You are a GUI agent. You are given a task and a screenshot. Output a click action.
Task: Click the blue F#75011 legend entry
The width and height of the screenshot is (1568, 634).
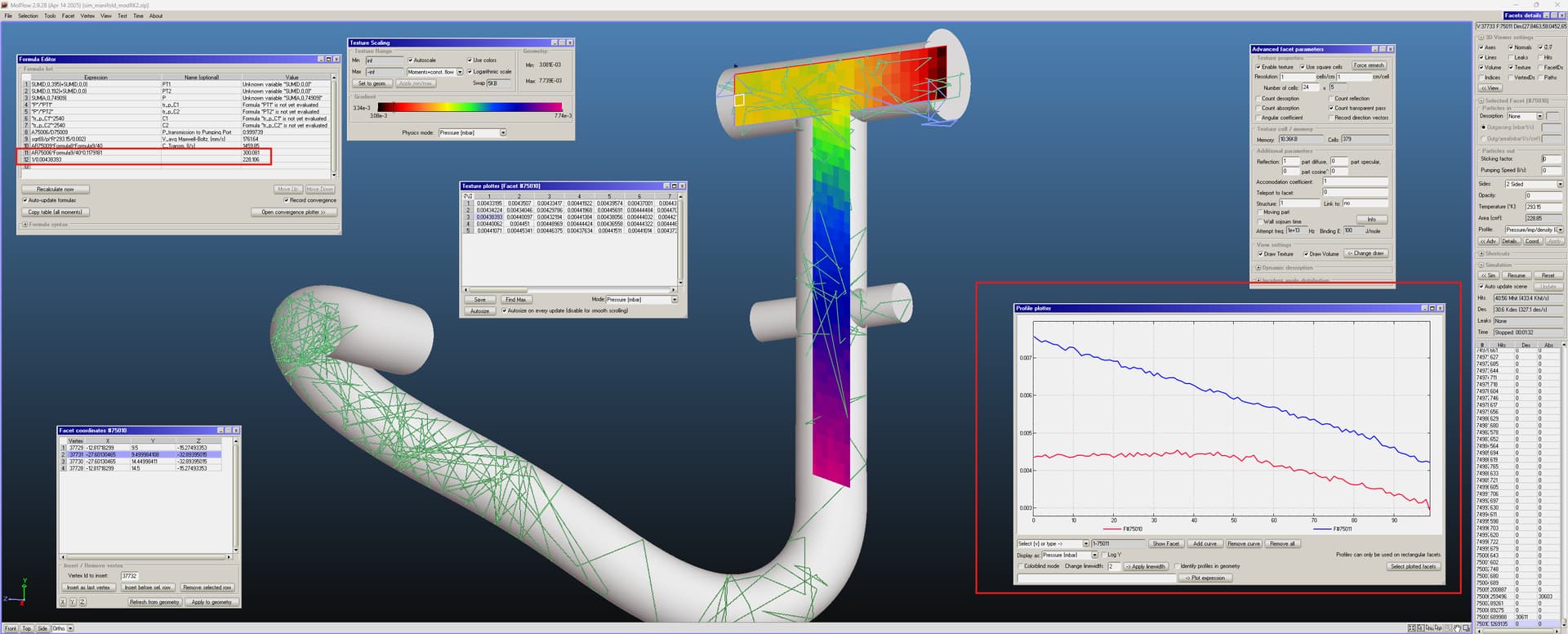pos(1334,529)
